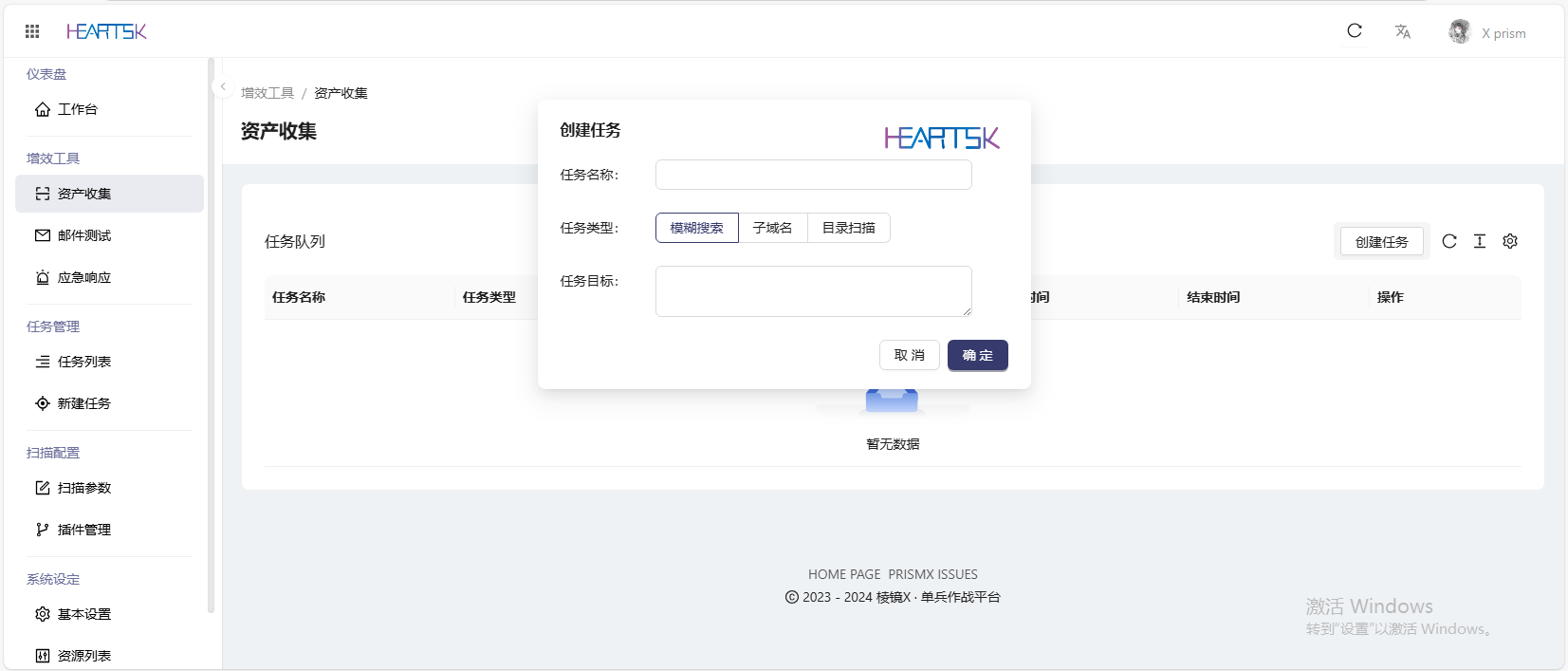This screenshot has height=671, width=1568.
Task: Select the 子域名 task type
Action: point(772,228)
